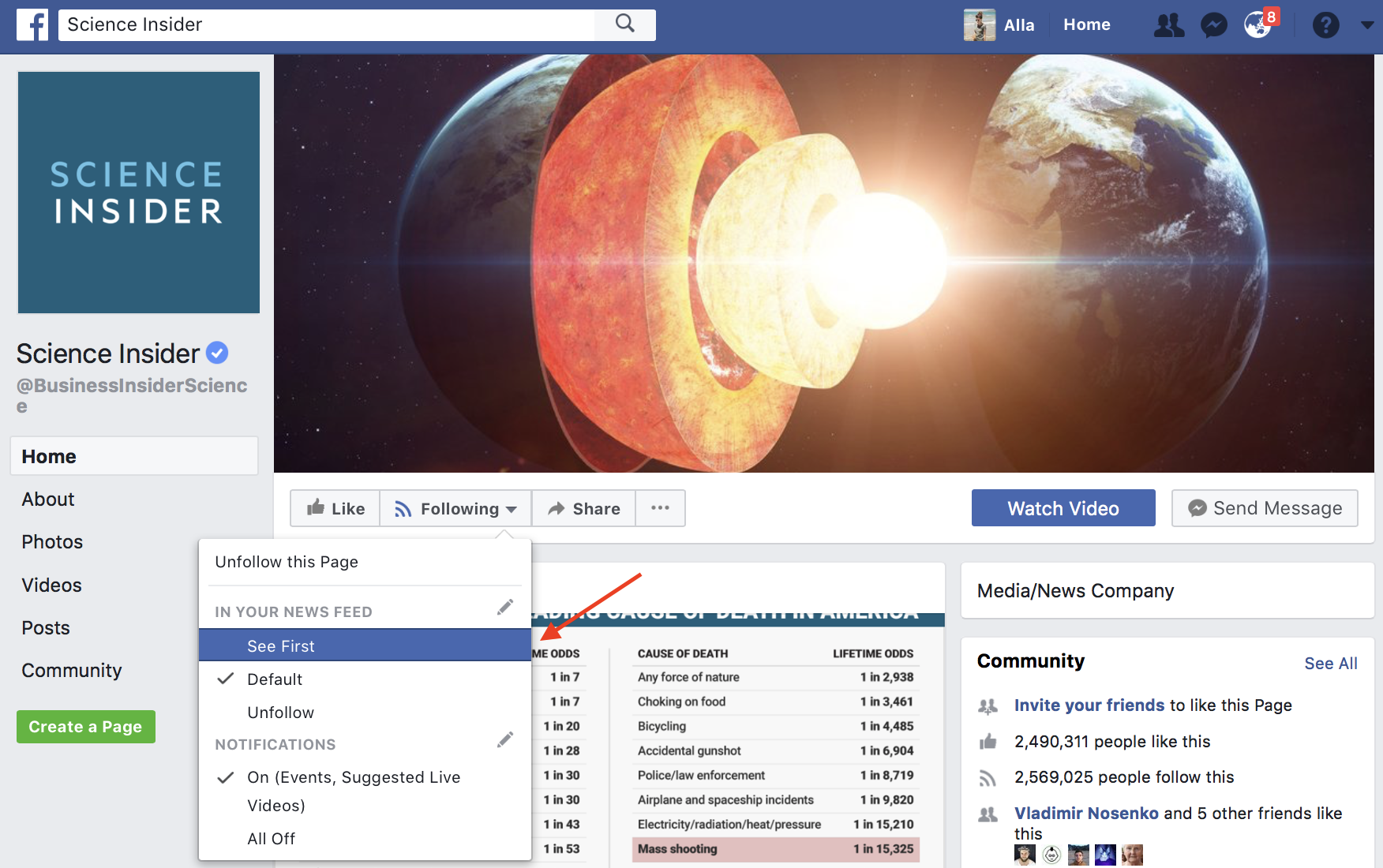Edit news feed preferences pencil icon
This screenshot has width=1383, height=868.
tap(505, 607)
